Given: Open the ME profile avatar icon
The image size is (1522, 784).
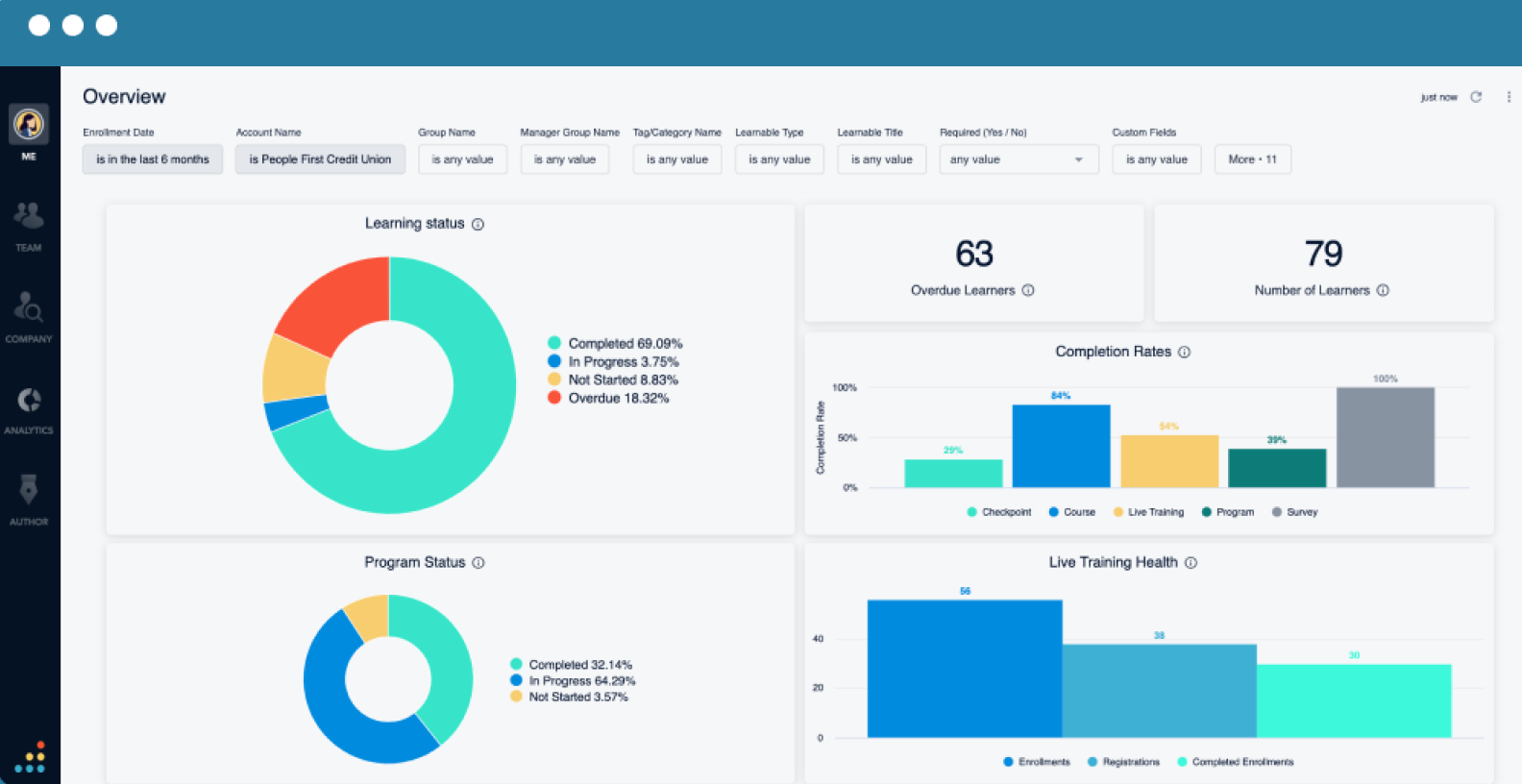Looking at the screenshot, I should (29, 124).
